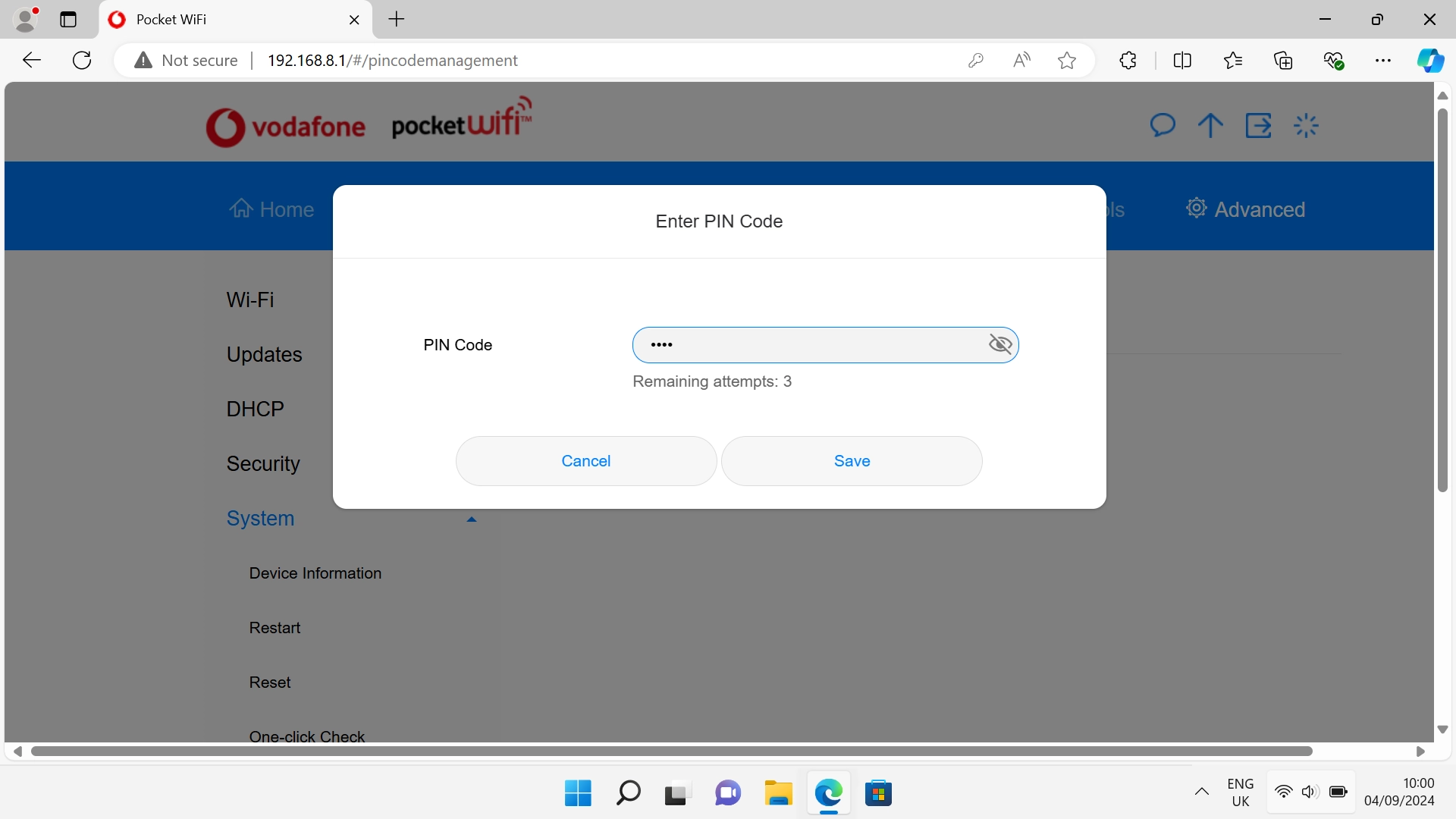
Task: Cancel the PIN code dialog
Action: pos(585,461)
